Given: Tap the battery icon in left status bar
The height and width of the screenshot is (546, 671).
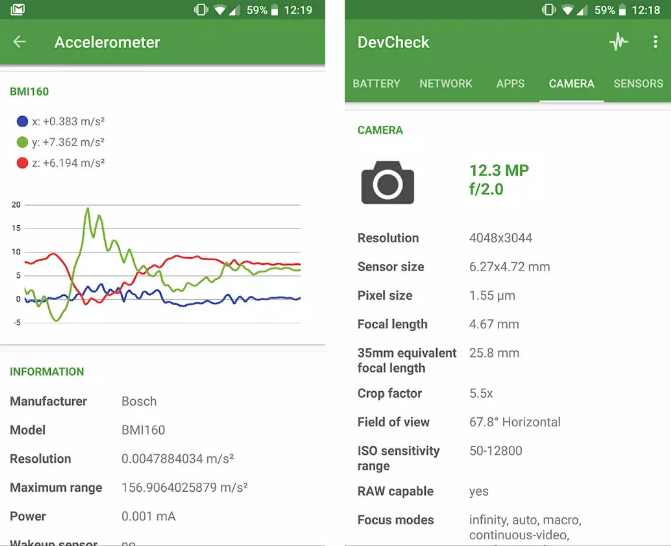Looking at the screenshot, I should click(275, 10).
